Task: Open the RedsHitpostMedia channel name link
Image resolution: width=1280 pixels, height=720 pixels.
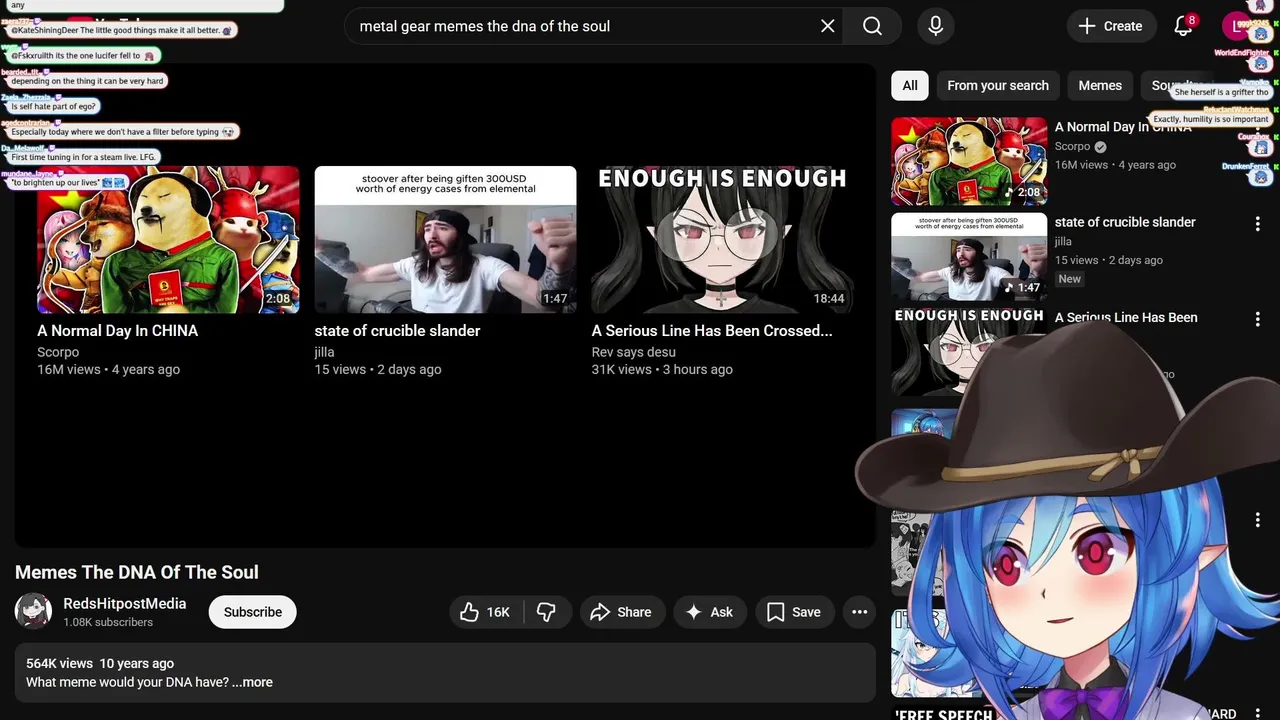Action: coord(125,603)
